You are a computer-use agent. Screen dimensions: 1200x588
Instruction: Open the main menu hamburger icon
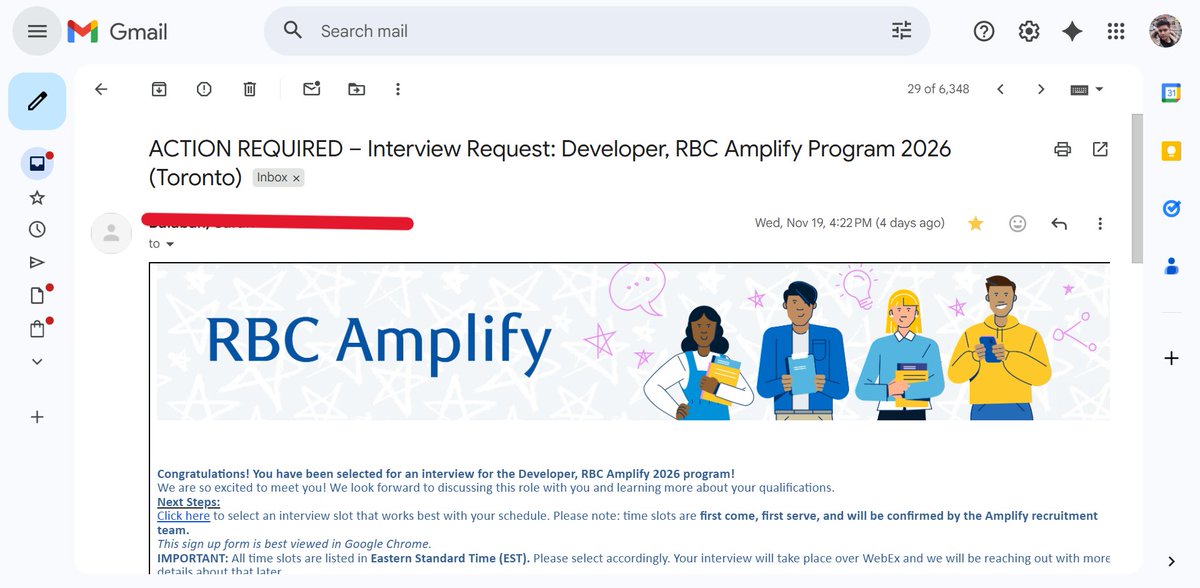pos(37,31)
